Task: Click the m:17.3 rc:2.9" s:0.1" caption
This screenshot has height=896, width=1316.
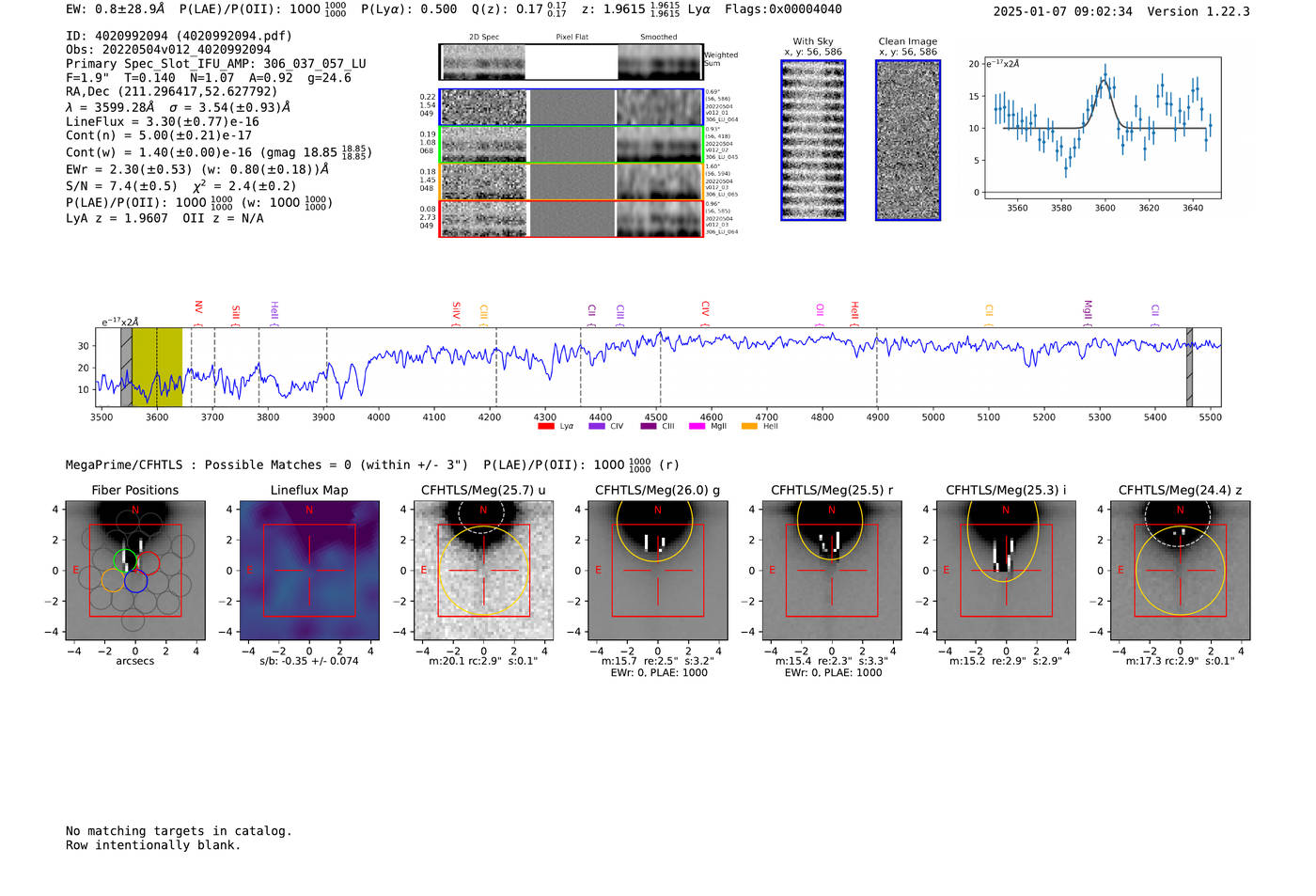Action: tap(1180, 661)
